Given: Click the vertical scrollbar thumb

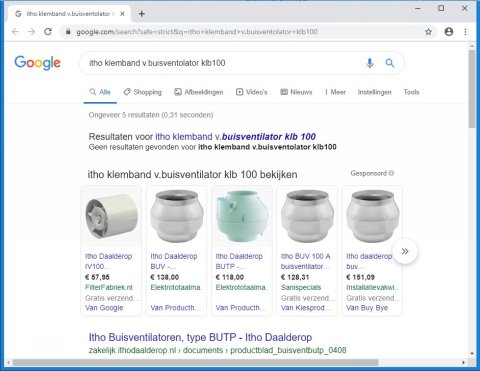Looking at the screenshot, I should click(472, 89).
